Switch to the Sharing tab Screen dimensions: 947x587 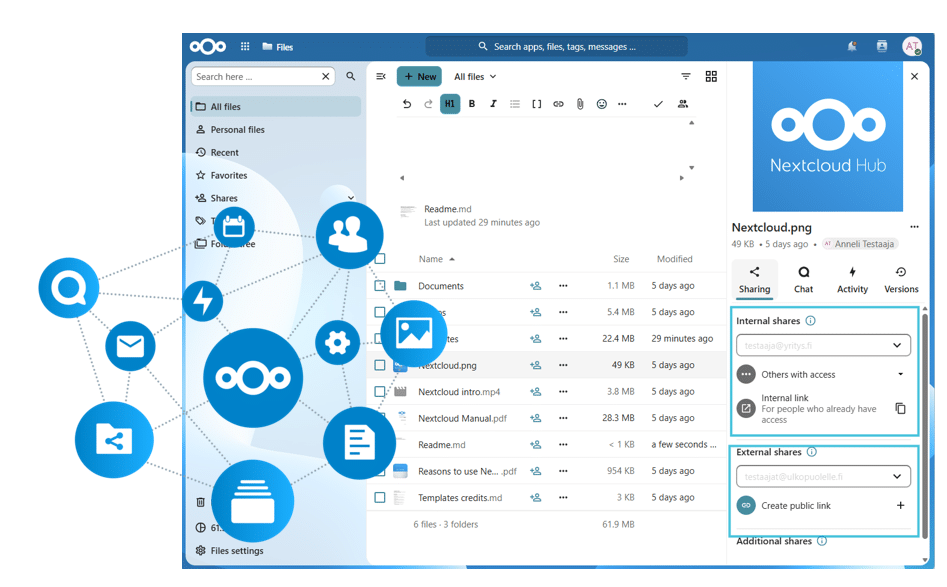[754, 280]
